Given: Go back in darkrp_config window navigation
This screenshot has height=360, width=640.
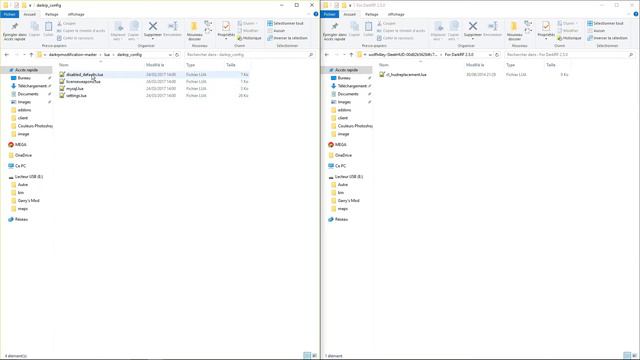Looking at the screenshot, I should pyautogui.click(x=7, y=55).
